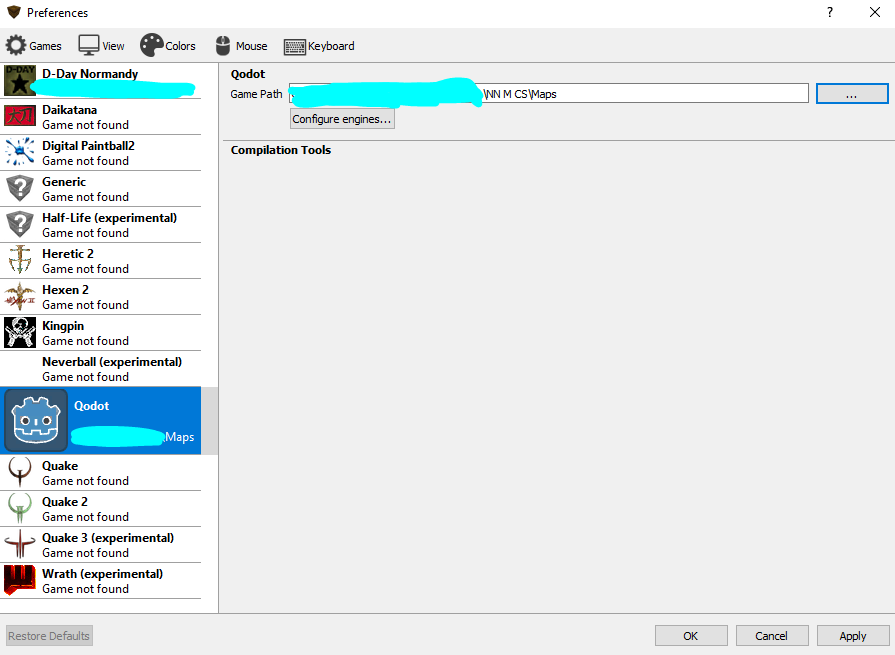Image resolution: width=895 pixels, height=655 pixels.
Task: Select Wrath (experimental) entry
Action: pyautogui.click(x=100, y=580)
